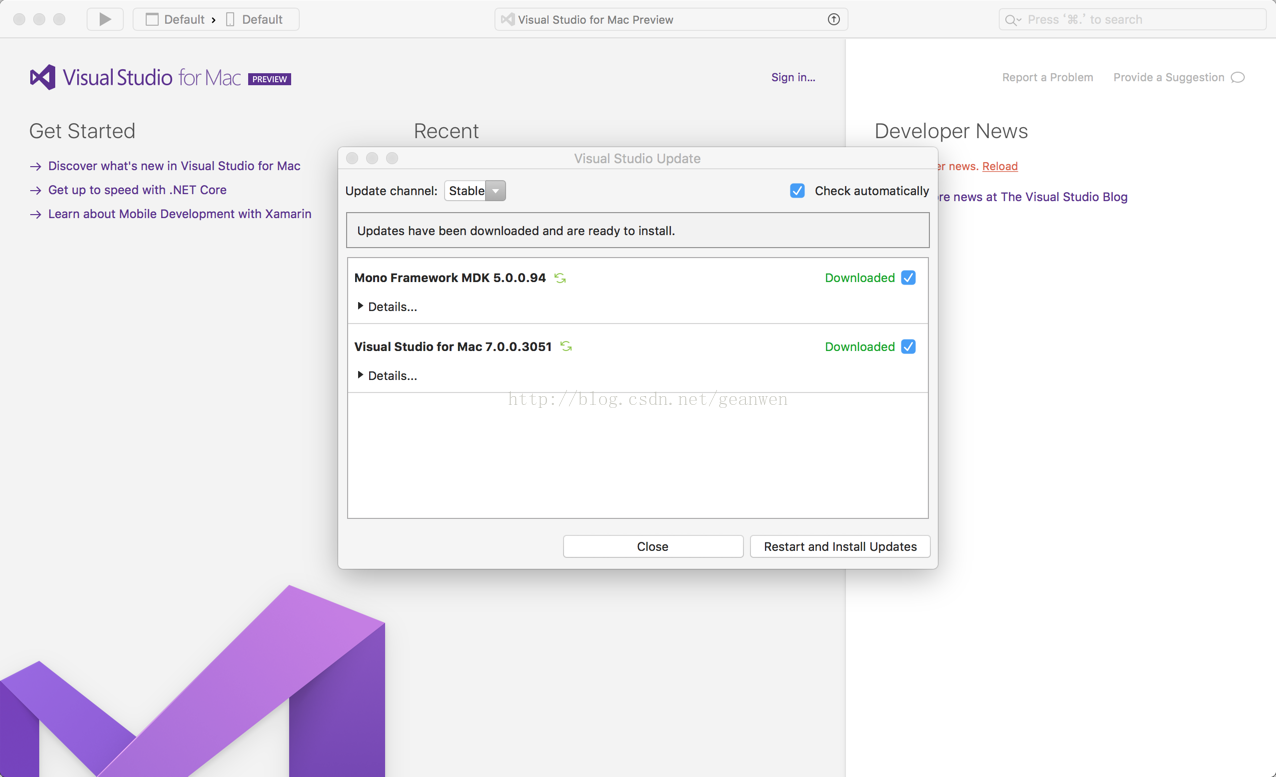Click the Visual Studio logo in header
Viewport: 1276px width, 777px height.
pyautogui.click(x=42, y=77)
